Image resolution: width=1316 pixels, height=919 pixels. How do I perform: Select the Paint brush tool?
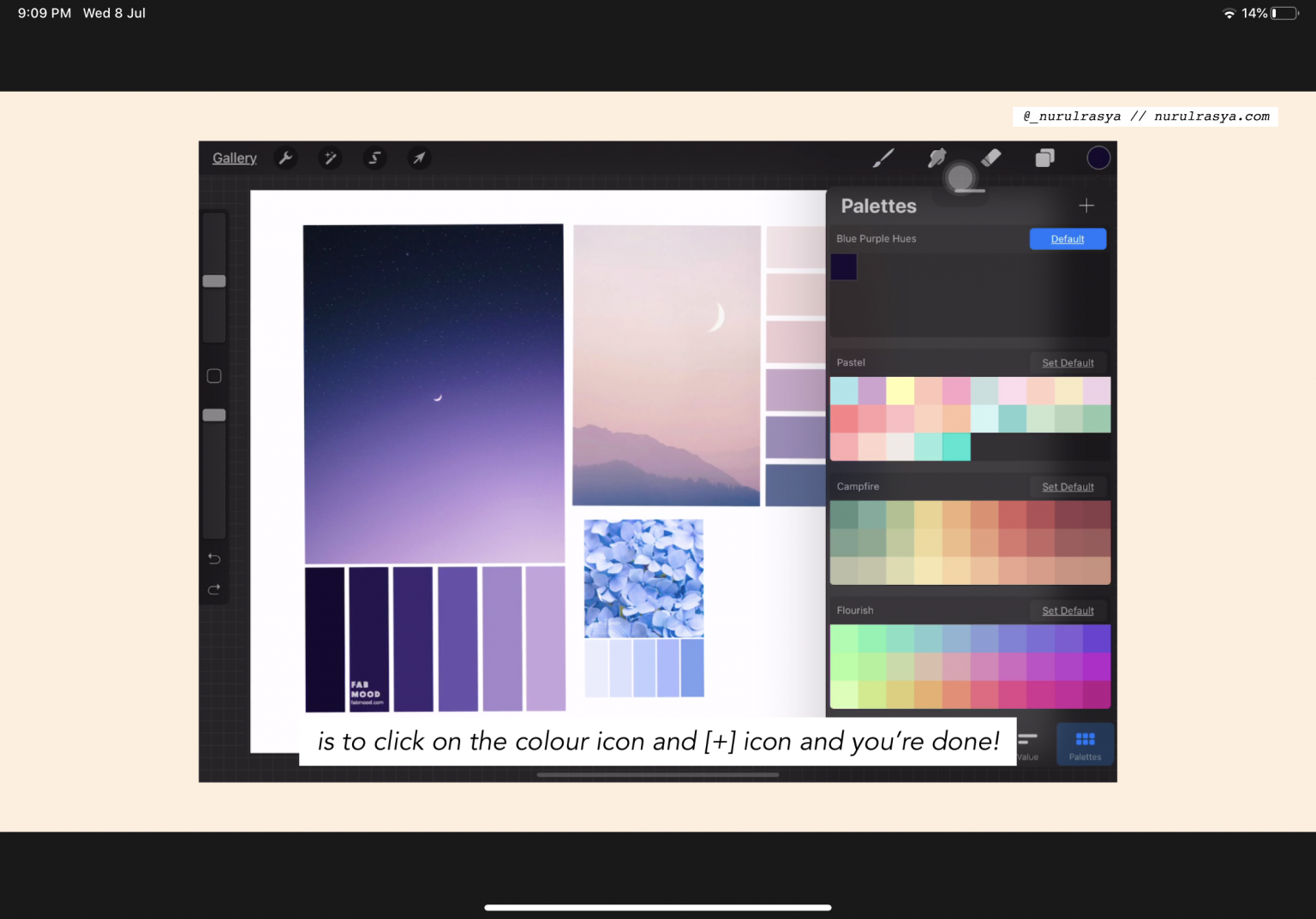tap(883, 158)
